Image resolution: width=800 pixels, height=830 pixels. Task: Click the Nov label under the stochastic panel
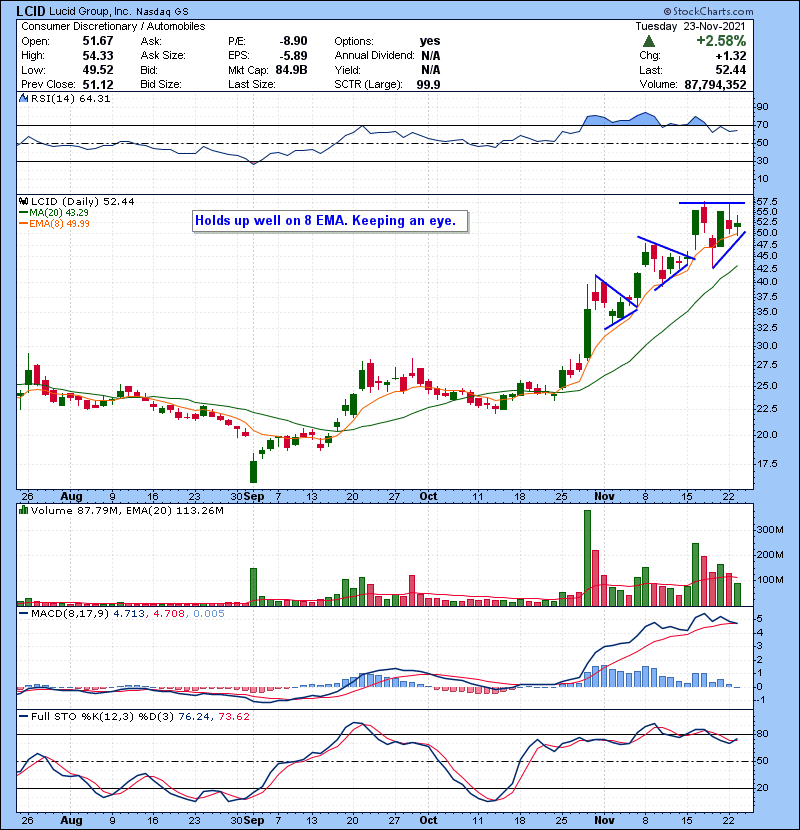pos(604,820)
